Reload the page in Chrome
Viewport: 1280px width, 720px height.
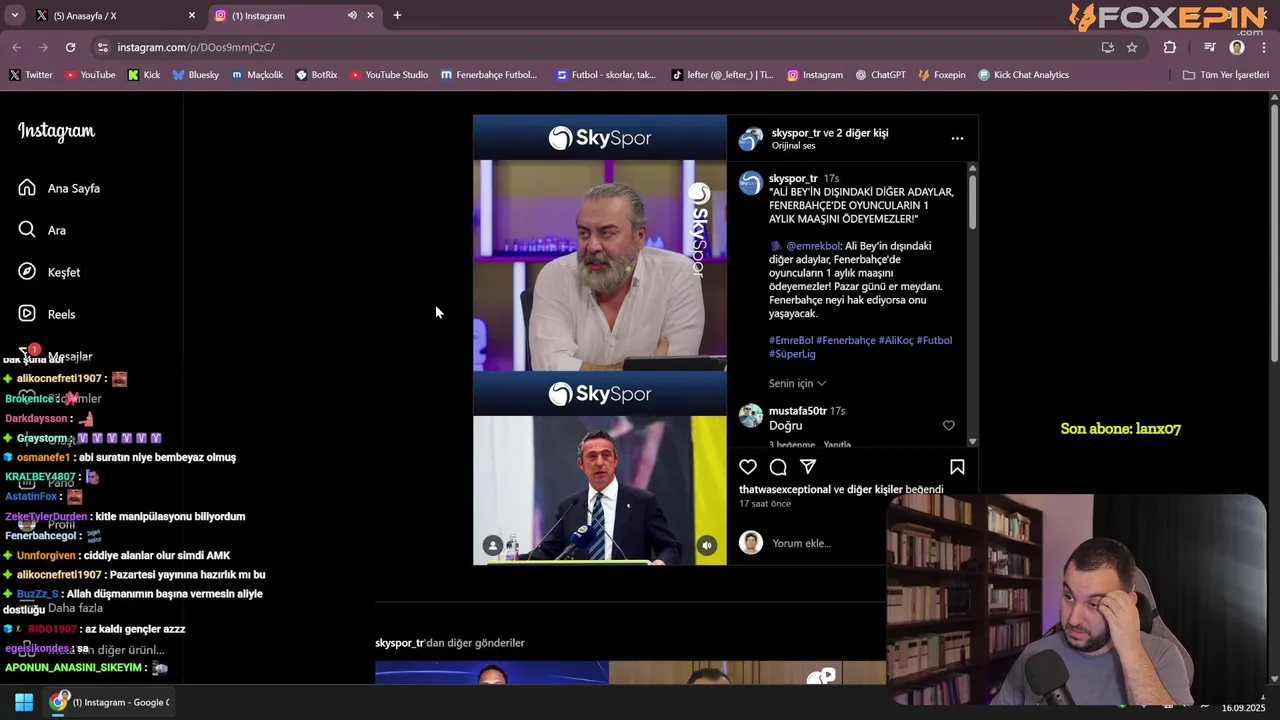[70, 47]
